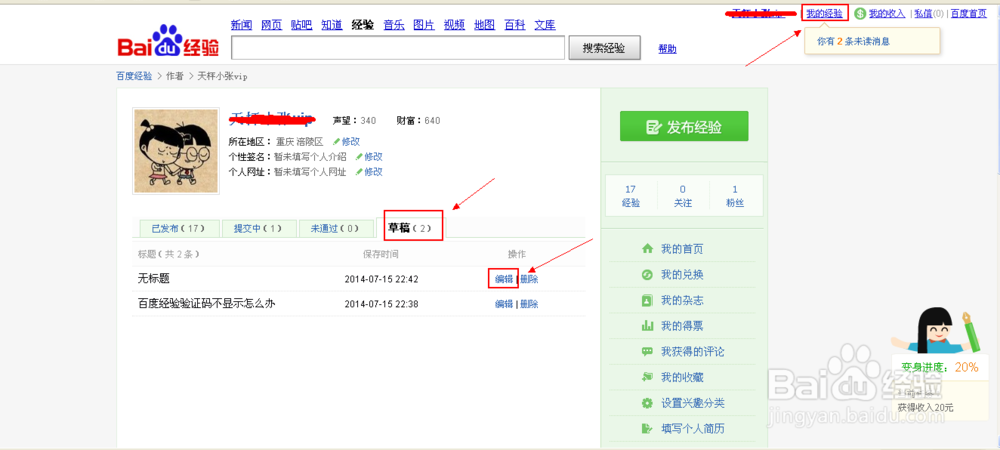Viewport: 1000px width, 450px height.
Task: Open the 贴吧 navigation link
Action: (302, 25)
